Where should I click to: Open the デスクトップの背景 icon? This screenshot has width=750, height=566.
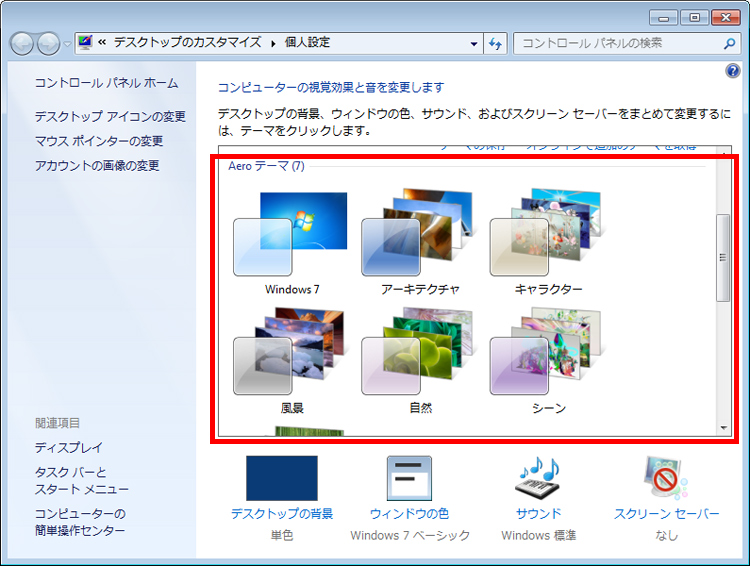click(282, 478)
